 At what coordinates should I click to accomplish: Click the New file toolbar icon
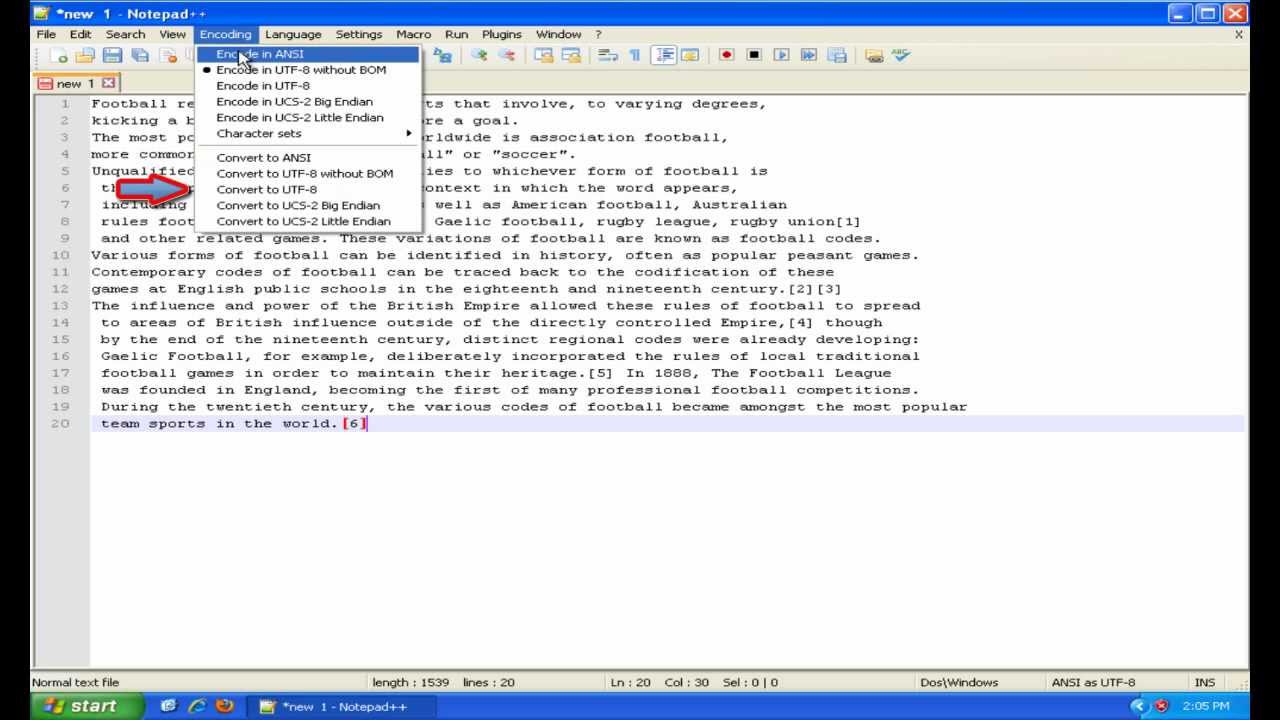pos(59,56)
